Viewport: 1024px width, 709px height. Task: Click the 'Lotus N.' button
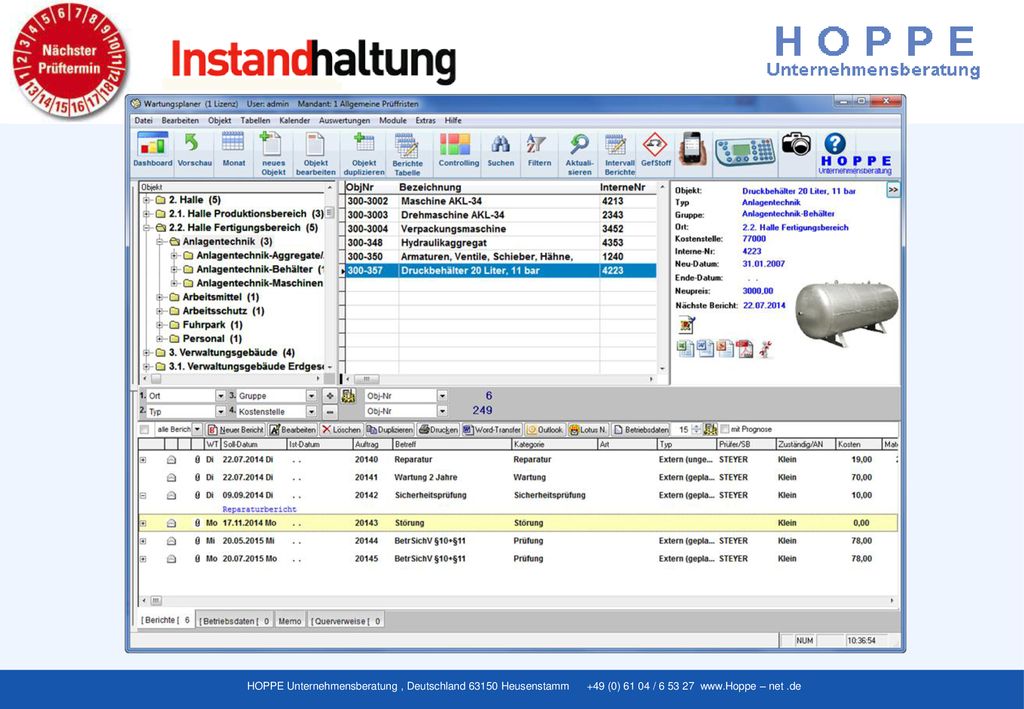(588, 430)
